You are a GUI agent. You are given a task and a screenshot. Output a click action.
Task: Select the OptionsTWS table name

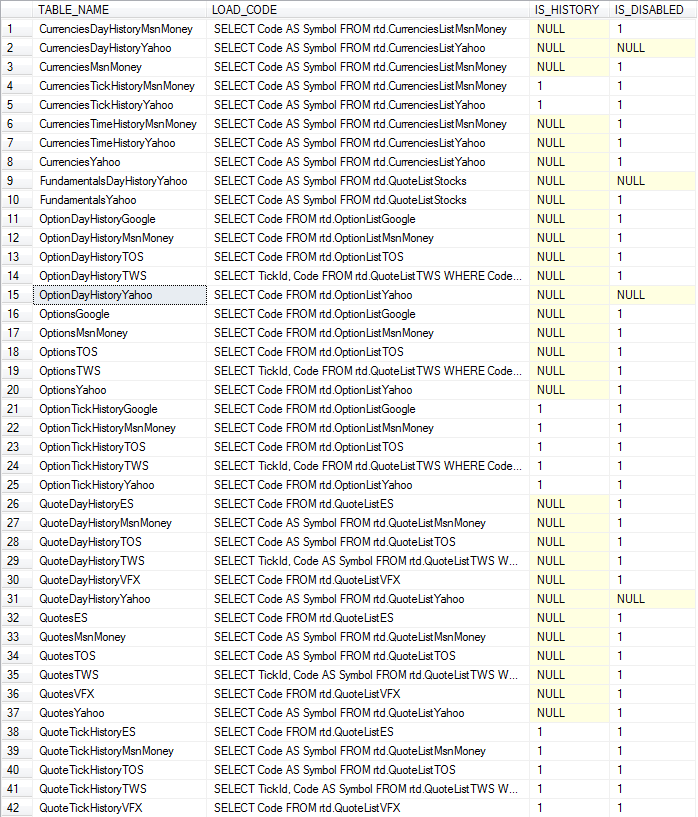pyautogui.click(x=120, y=372)
